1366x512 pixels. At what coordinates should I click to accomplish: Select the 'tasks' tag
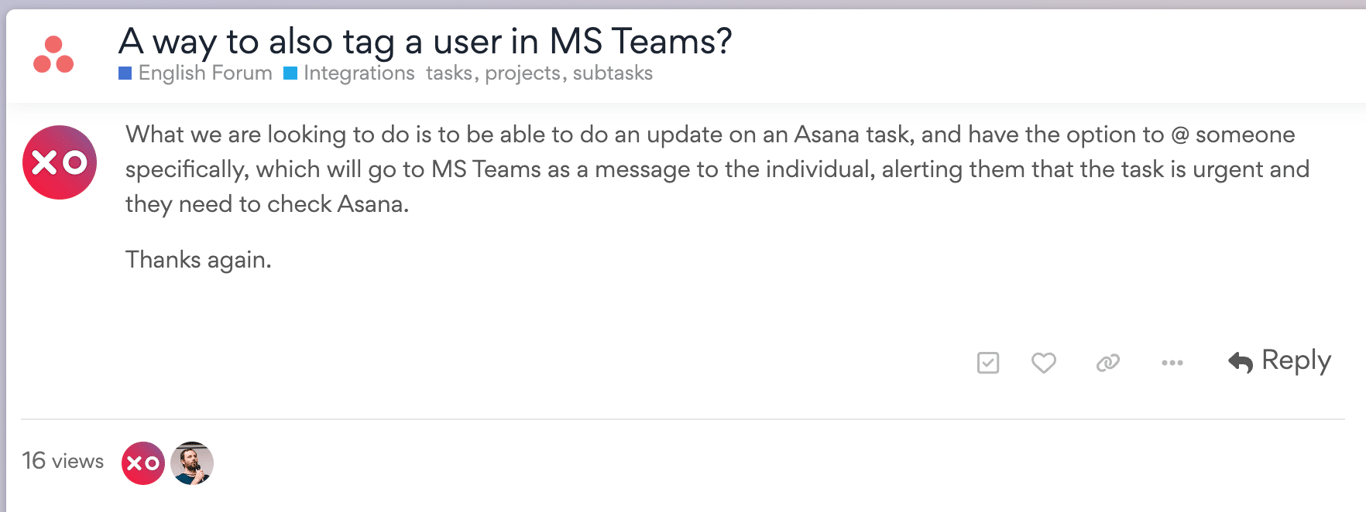tap(449, 73)
